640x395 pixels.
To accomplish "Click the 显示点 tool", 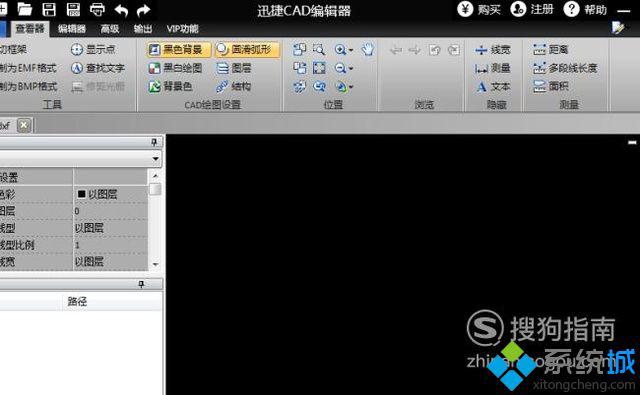I will (93, 49).
